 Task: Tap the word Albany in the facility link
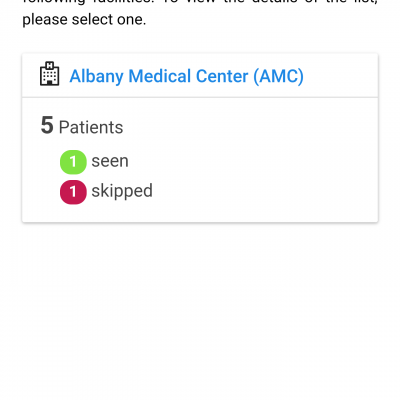pyautogui.click(x=96, y=76)
